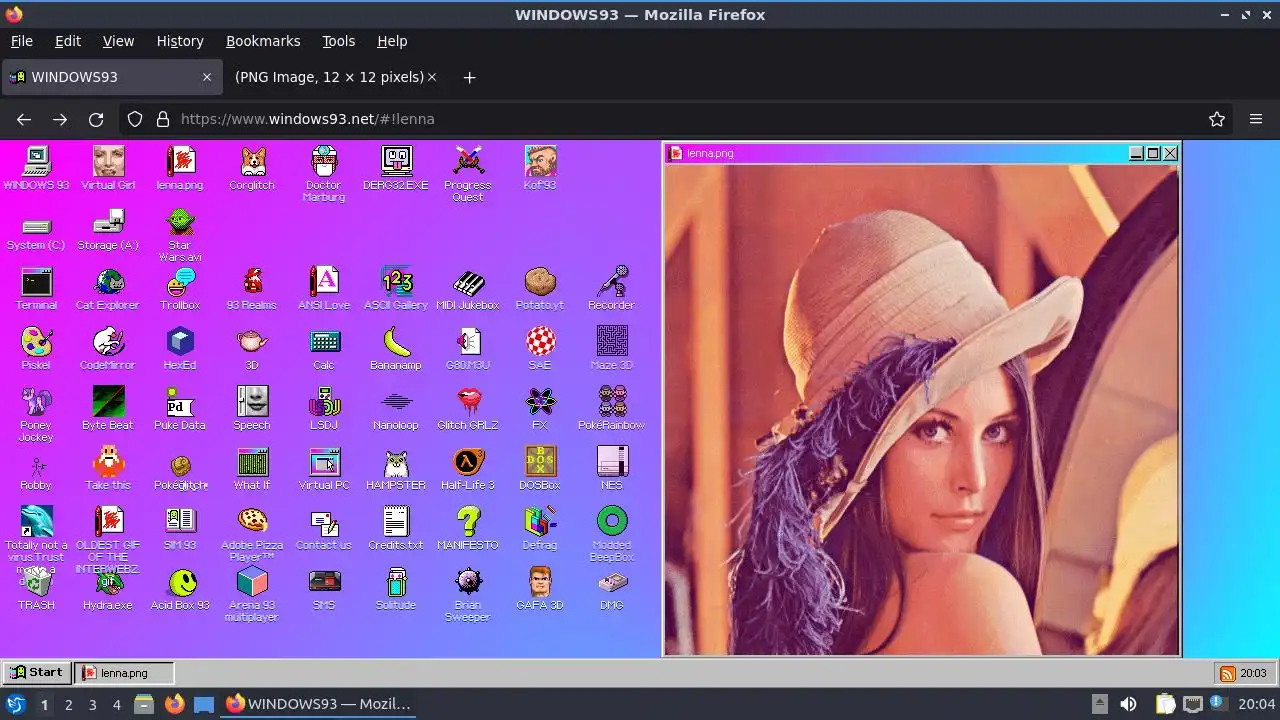Open a new Firefox tab
Viewport: 1280px width, 720px height.
pos(469,77)
